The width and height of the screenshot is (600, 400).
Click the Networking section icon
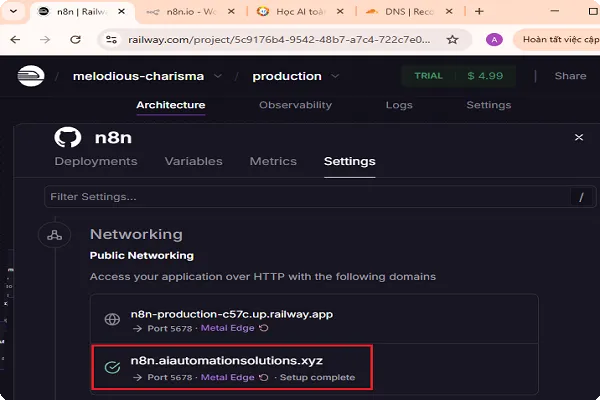pyautogui.click(x=54, y=235)
